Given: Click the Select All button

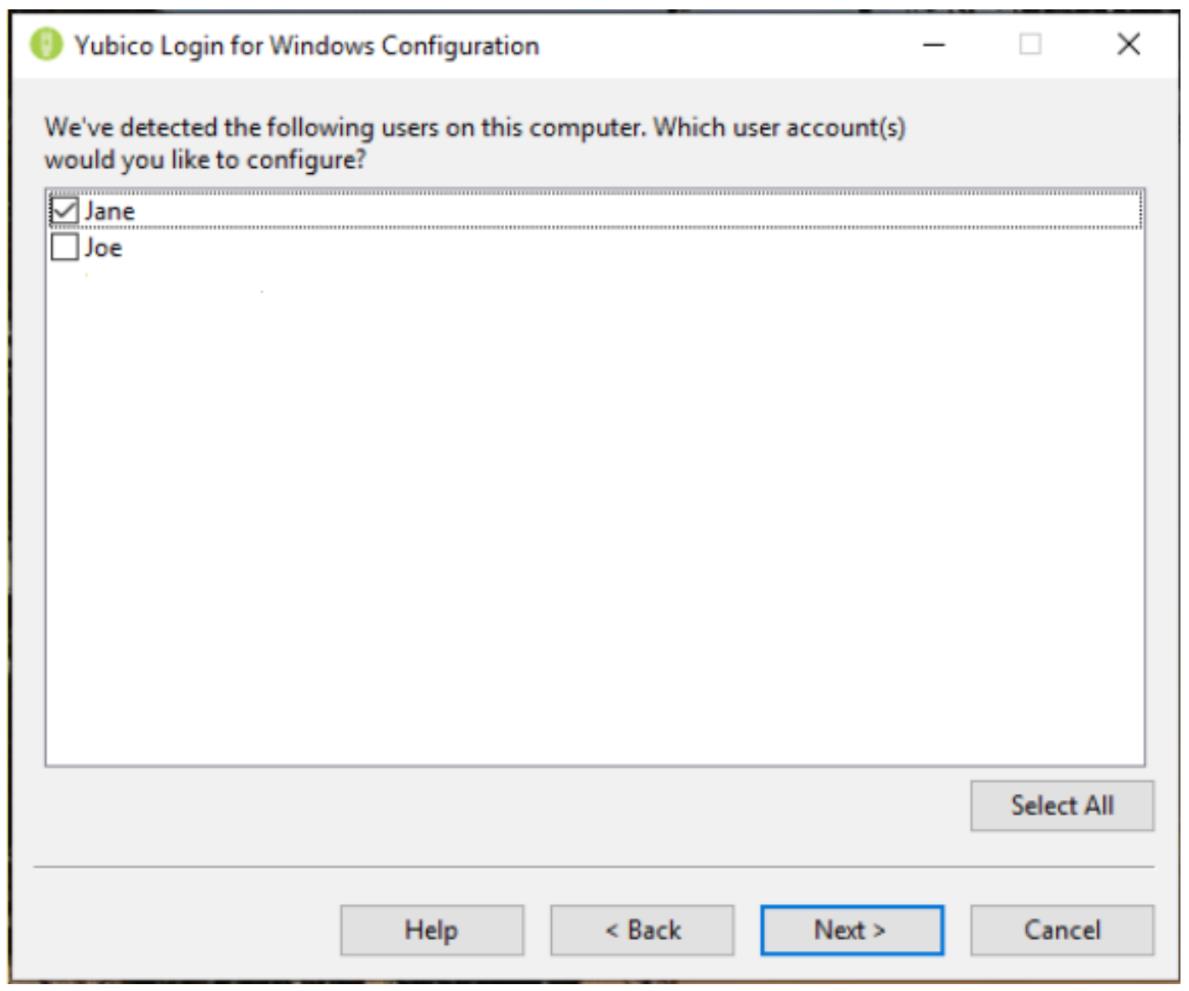Looking at the screenshot, I should pos(1062,805).
